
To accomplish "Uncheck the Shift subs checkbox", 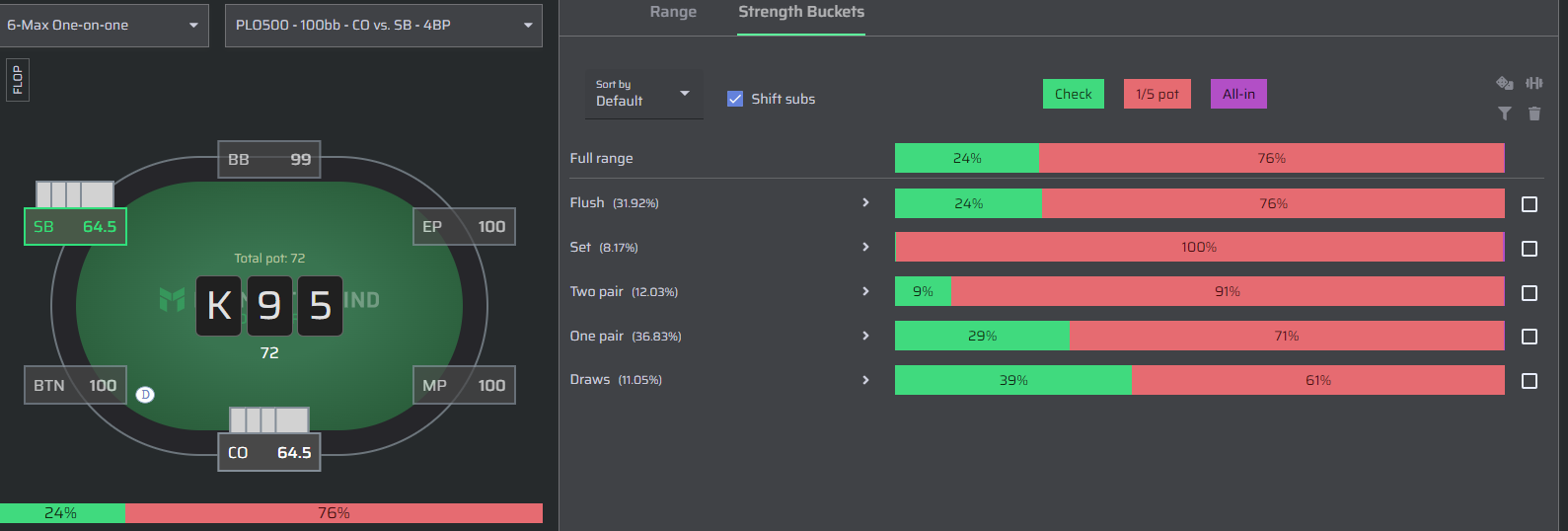I will 735,99.
